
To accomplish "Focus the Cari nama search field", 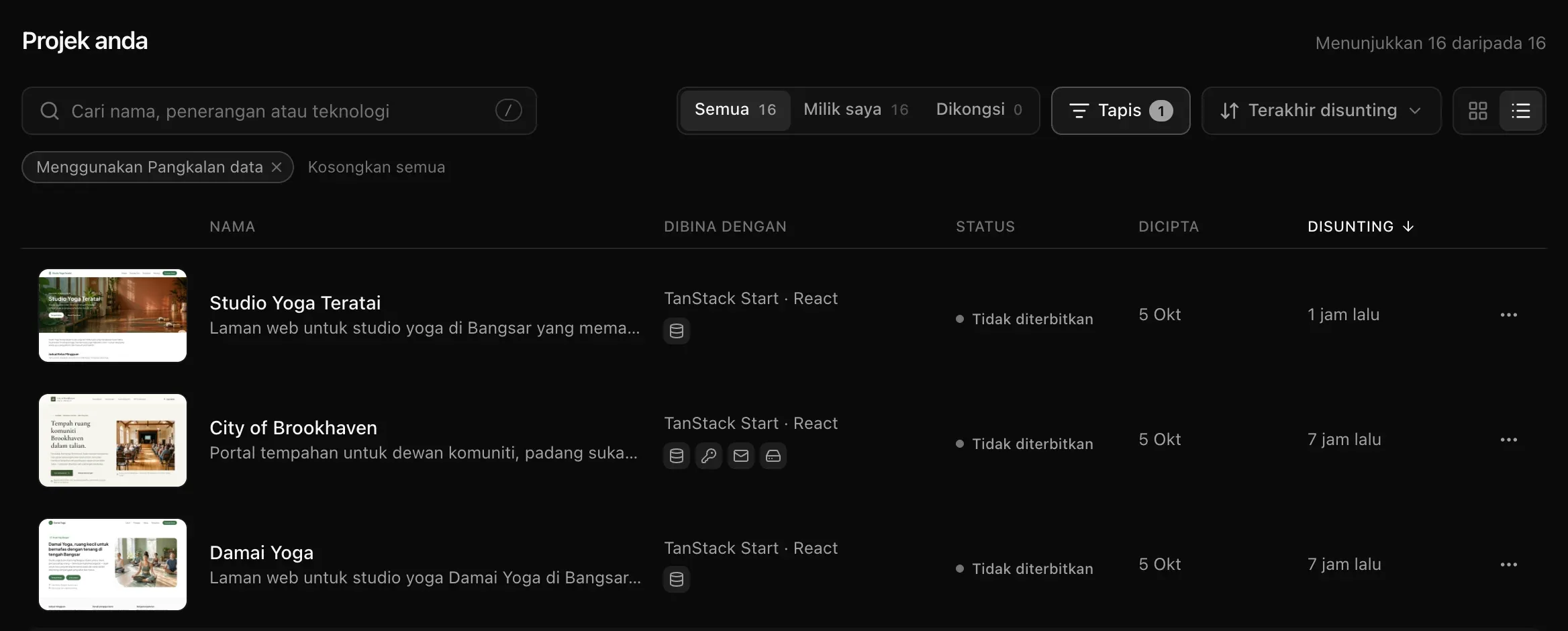I will pyautogui.click(x=279, y=111).
